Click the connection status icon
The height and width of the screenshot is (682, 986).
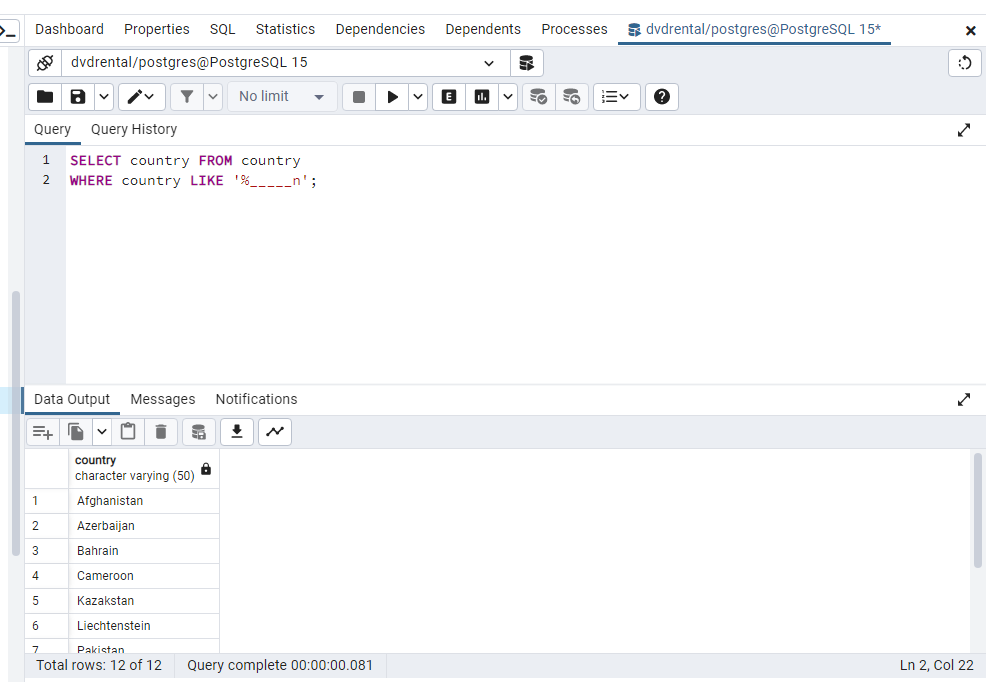[45, 63]
